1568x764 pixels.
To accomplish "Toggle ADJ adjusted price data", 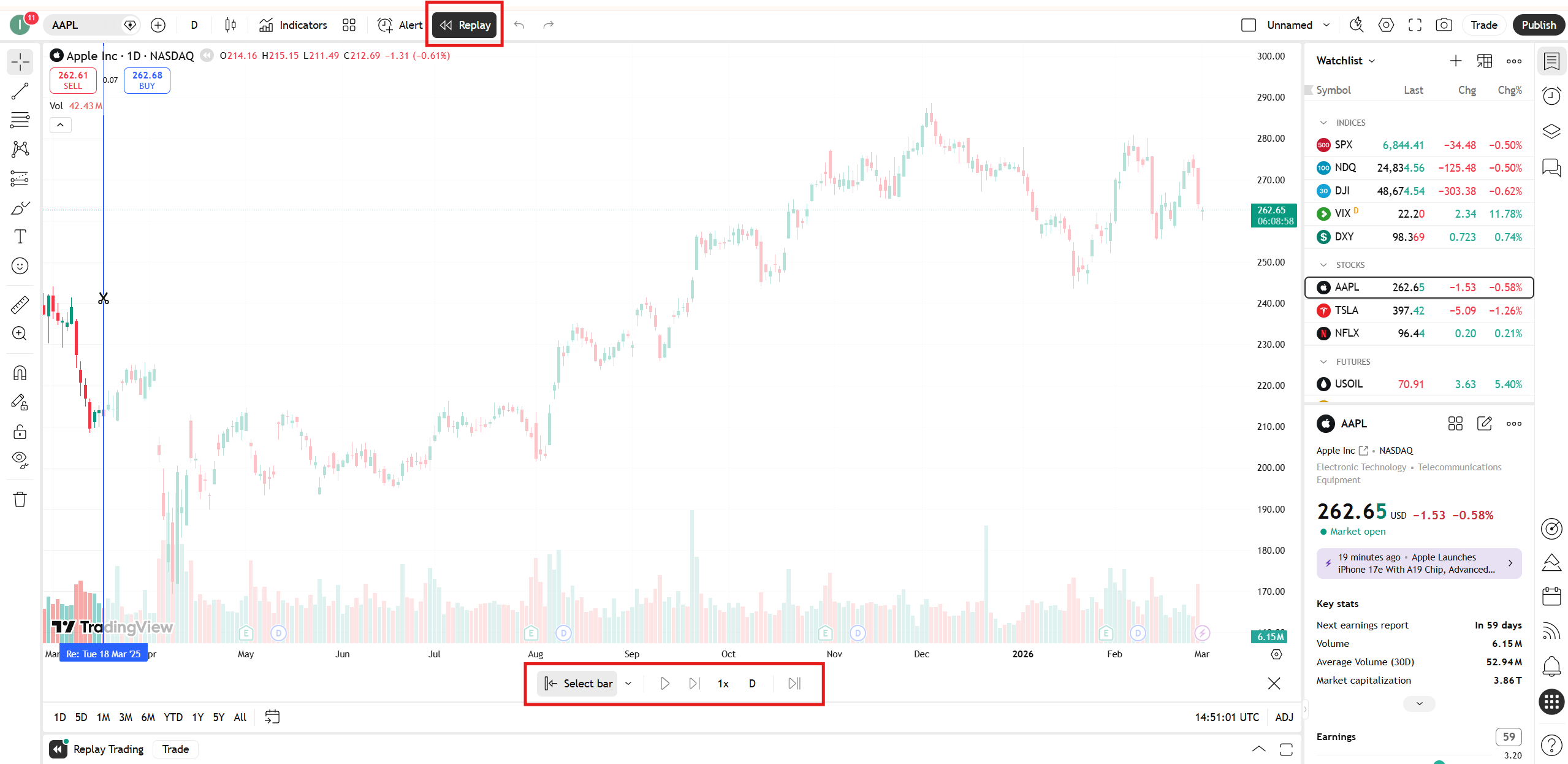I will pos(1283,716).
